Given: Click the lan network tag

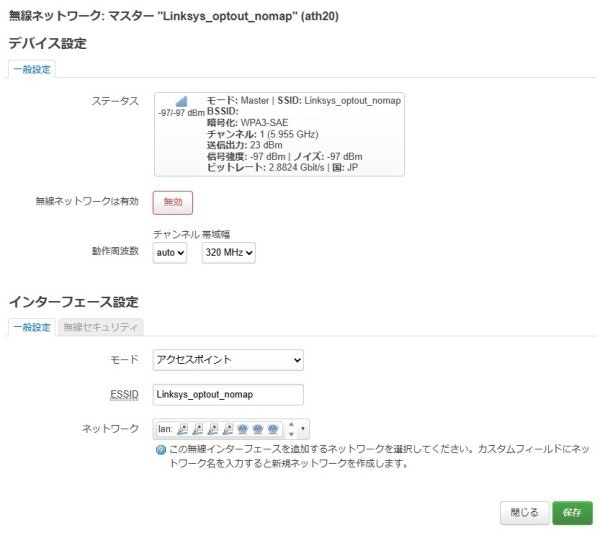Looking at the screenshot, I should 219,429.
